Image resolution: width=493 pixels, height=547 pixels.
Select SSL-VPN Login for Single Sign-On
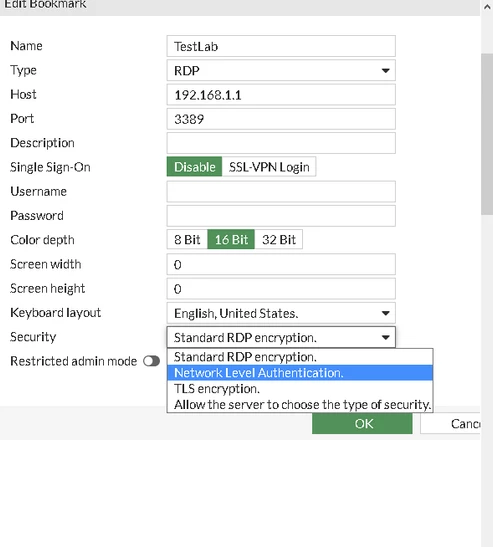point(269,167)
